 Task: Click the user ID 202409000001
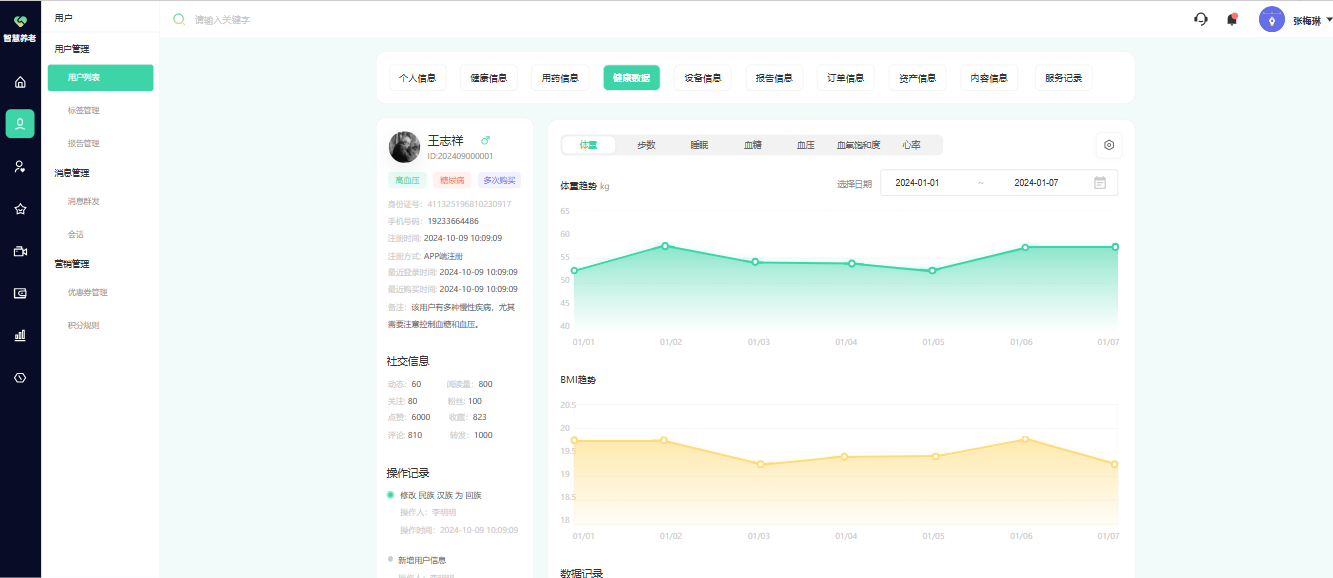(x=460, y=156)
